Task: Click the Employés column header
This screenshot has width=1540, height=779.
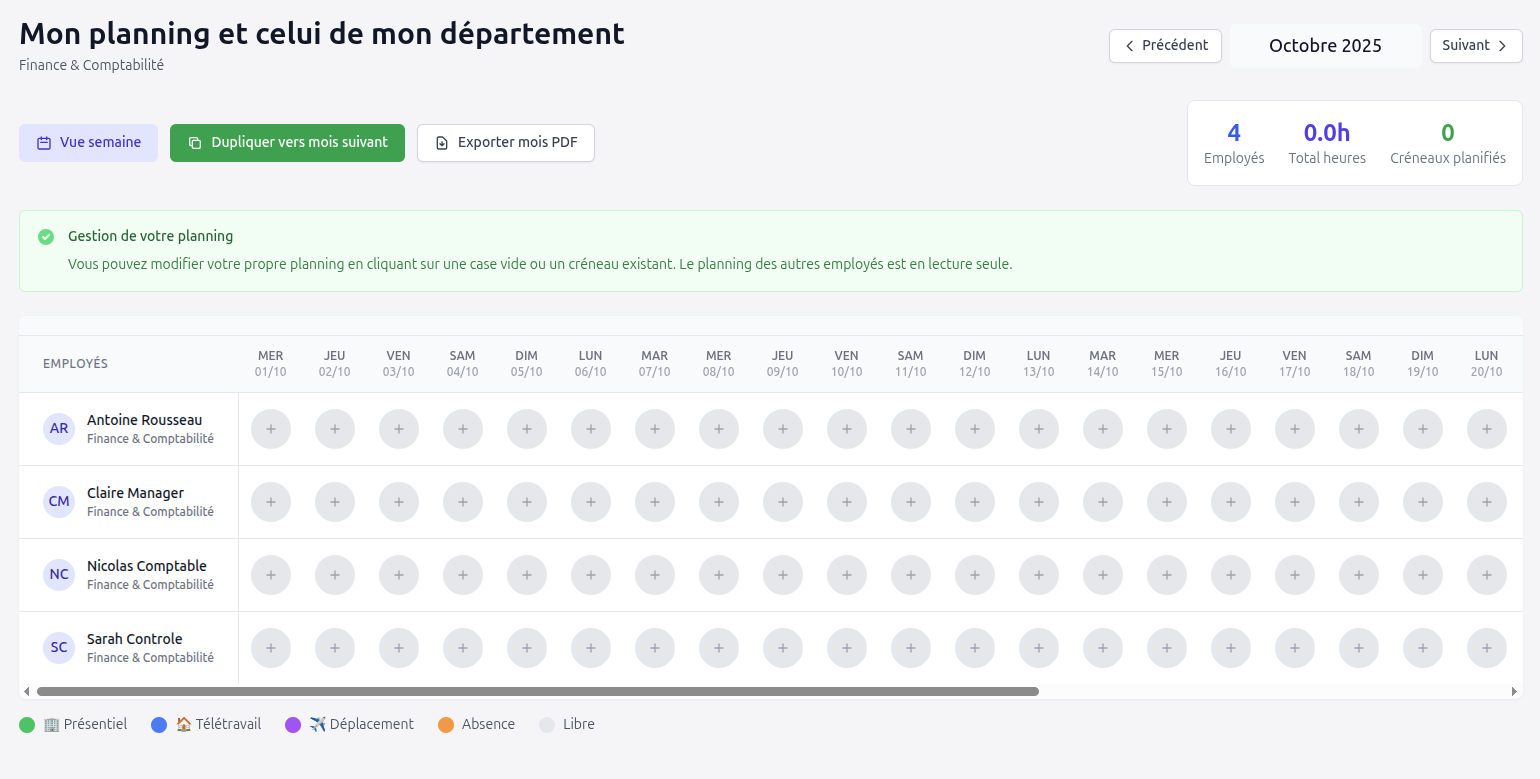Action: [75, 364]
